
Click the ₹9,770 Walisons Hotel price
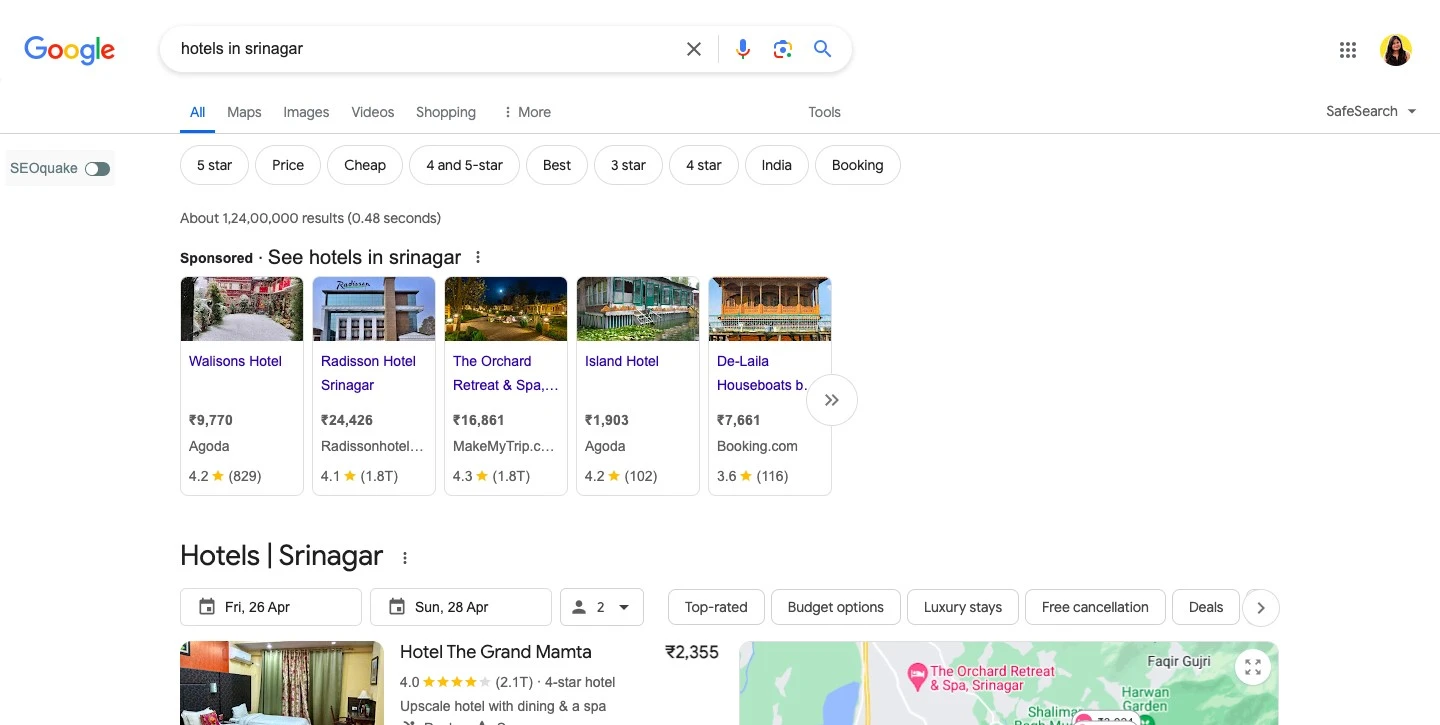tap(211, 420)
